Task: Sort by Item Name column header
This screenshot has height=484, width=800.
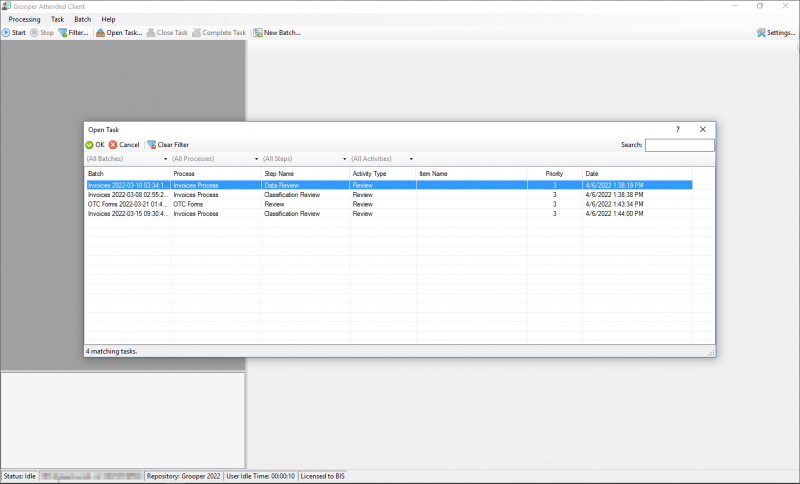Action: (x=472, y=174)
